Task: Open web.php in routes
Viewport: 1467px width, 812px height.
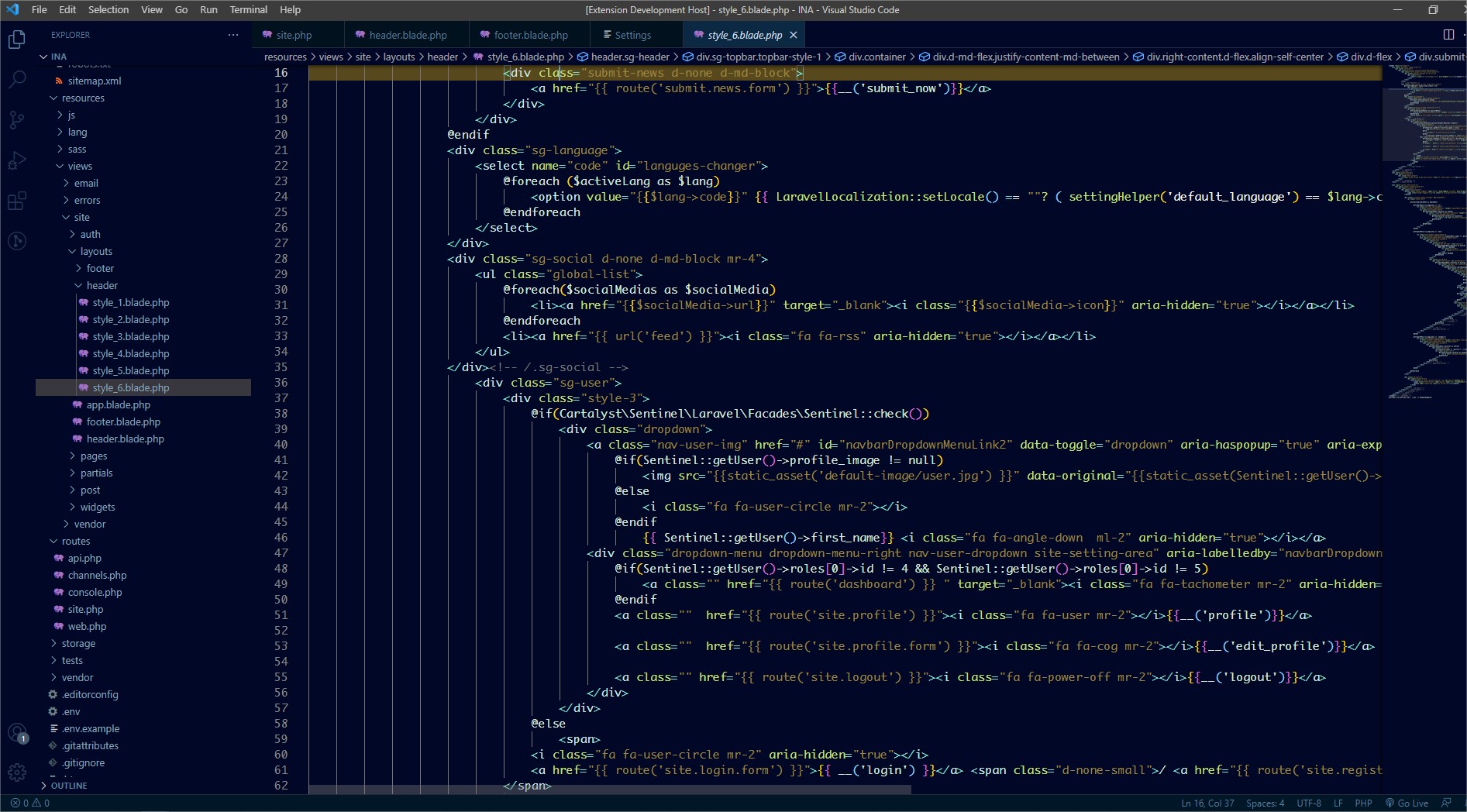Action: click(87, 626)
